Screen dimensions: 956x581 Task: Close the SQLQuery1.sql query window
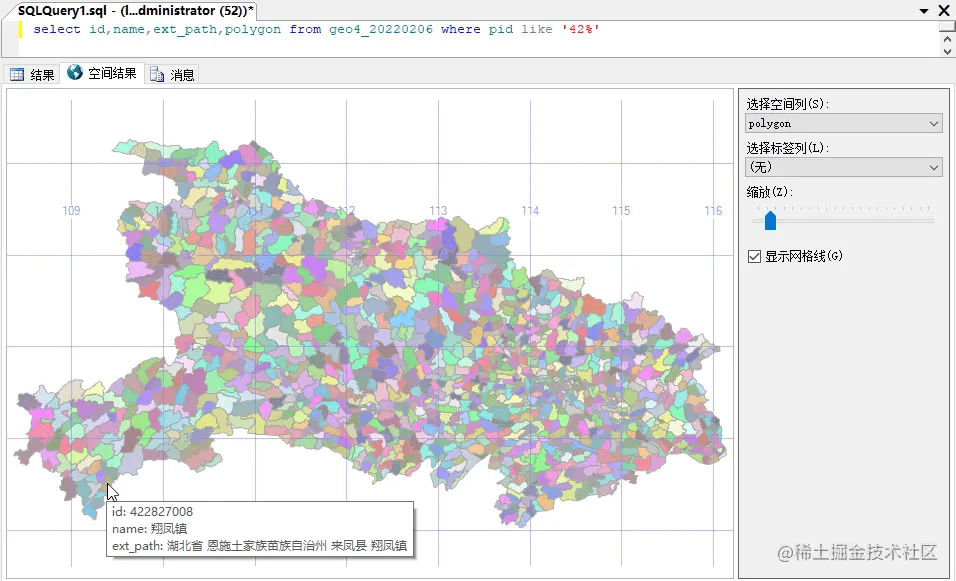tap(944, 10)
